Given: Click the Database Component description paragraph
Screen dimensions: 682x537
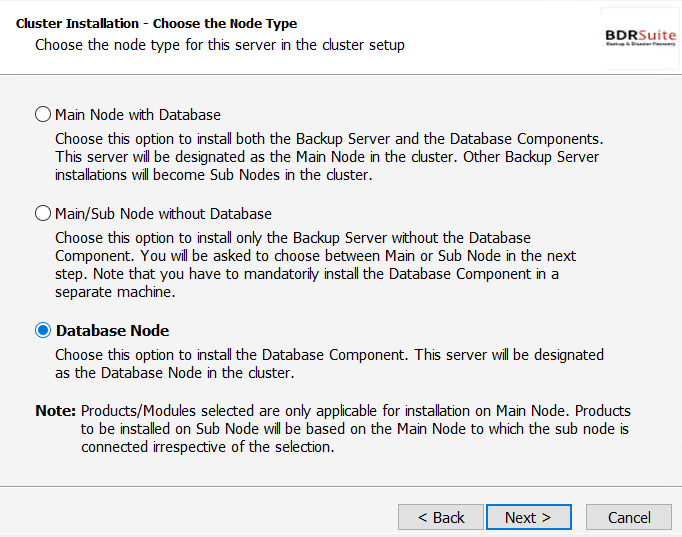Looking at the screenshot, I should pos(329,364).
